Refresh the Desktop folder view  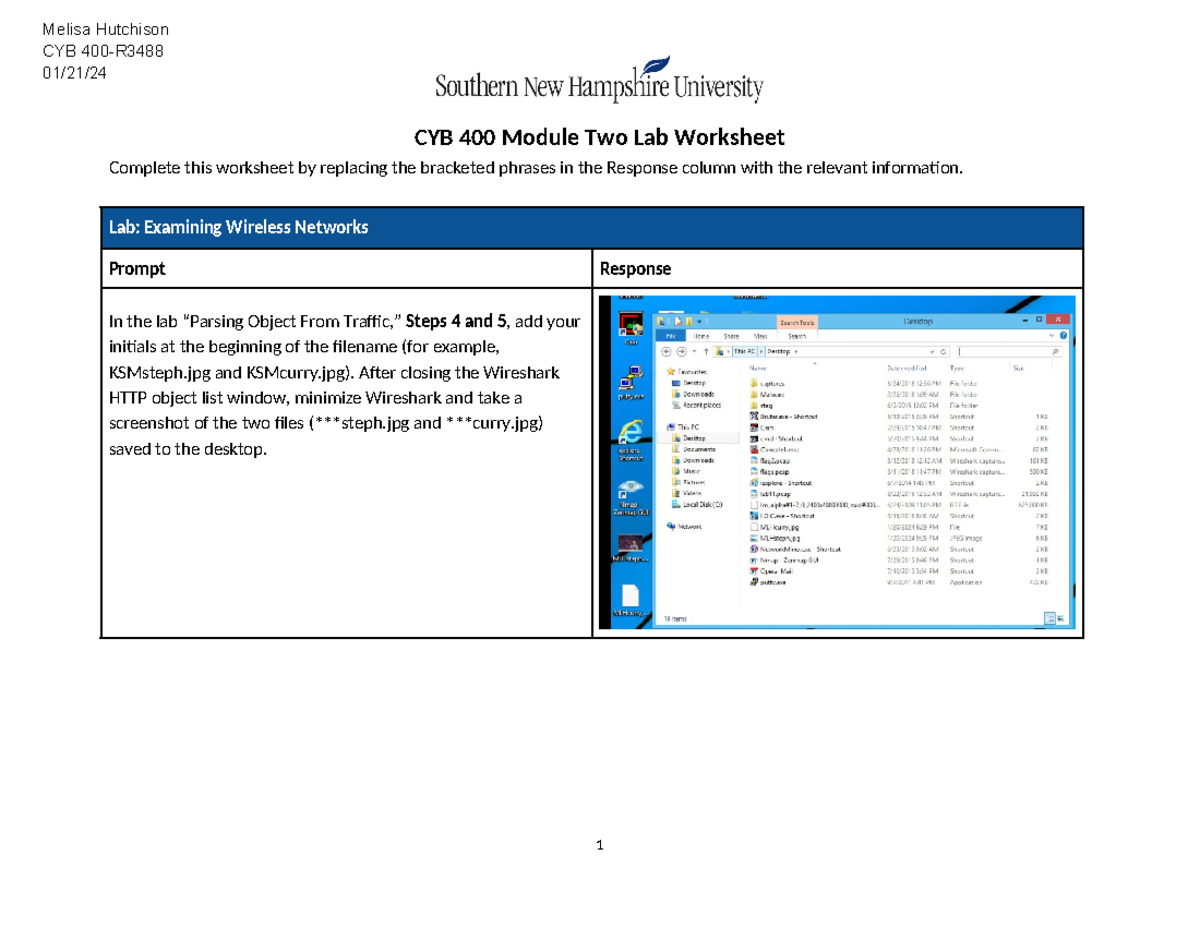(x=942, y=352)
